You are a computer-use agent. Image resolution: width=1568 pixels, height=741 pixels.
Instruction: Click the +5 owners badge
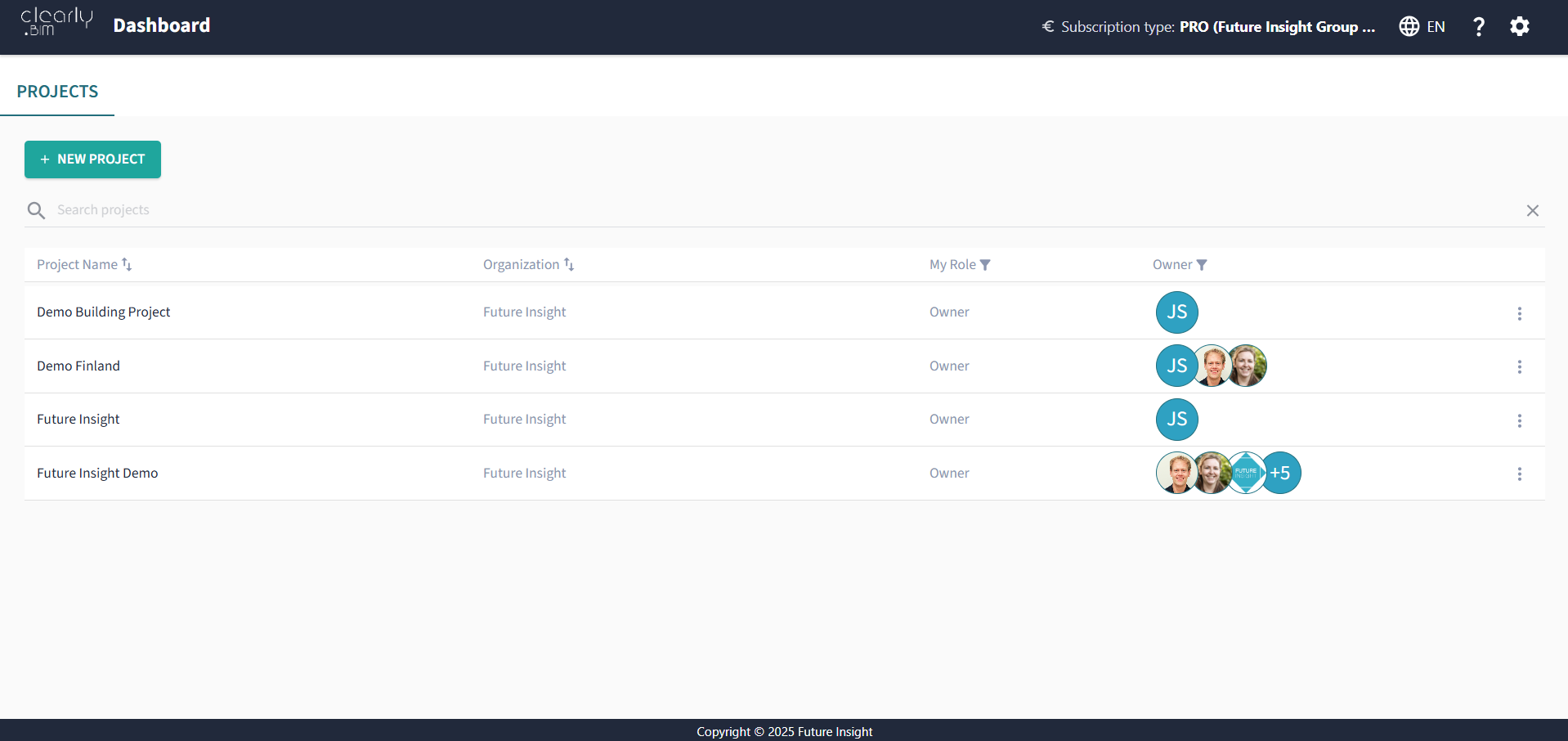pyautogui.click(x=1281, y=473)
